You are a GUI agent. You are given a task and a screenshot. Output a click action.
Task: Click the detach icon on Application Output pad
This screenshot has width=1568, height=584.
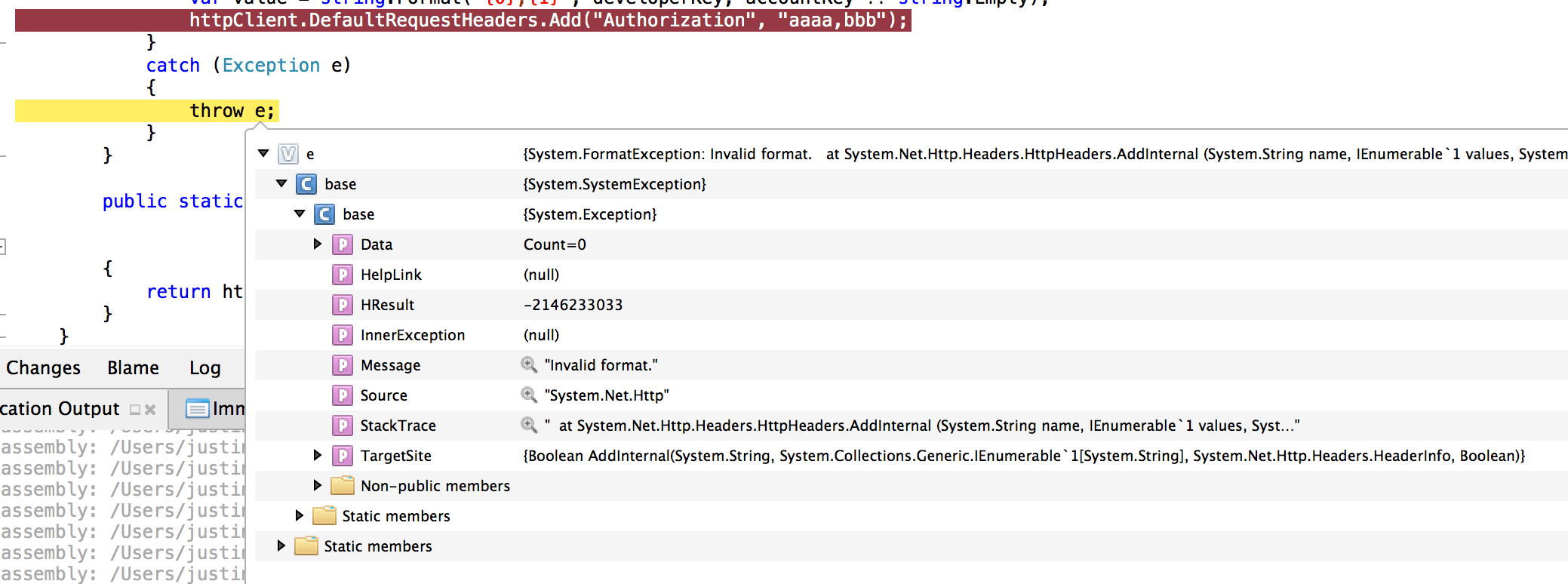135,410
